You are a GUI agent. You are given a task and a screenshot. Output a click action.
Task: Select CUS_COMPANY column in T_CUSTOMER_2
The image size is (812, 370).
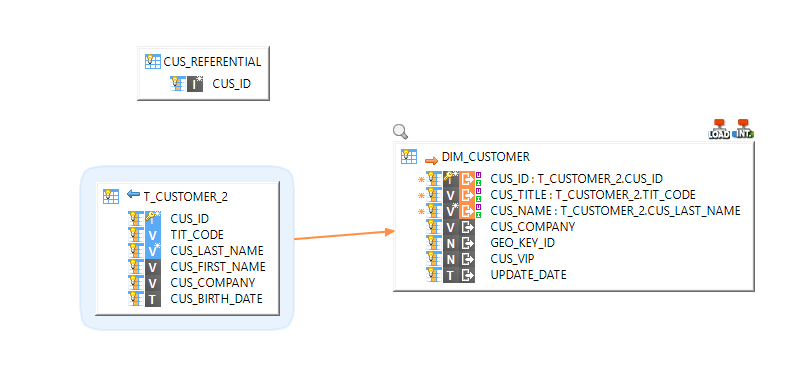coord(213,283)
